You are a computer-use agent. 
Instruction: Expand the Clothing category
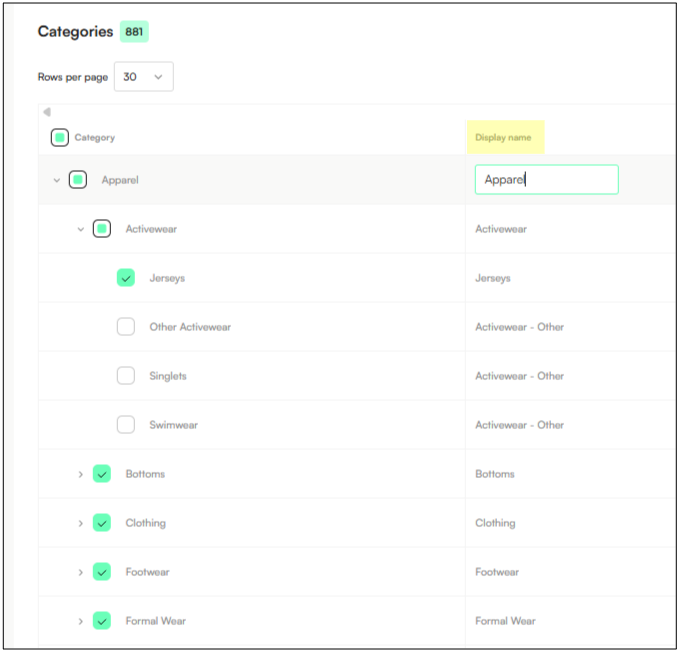click(x=81, y=523)
